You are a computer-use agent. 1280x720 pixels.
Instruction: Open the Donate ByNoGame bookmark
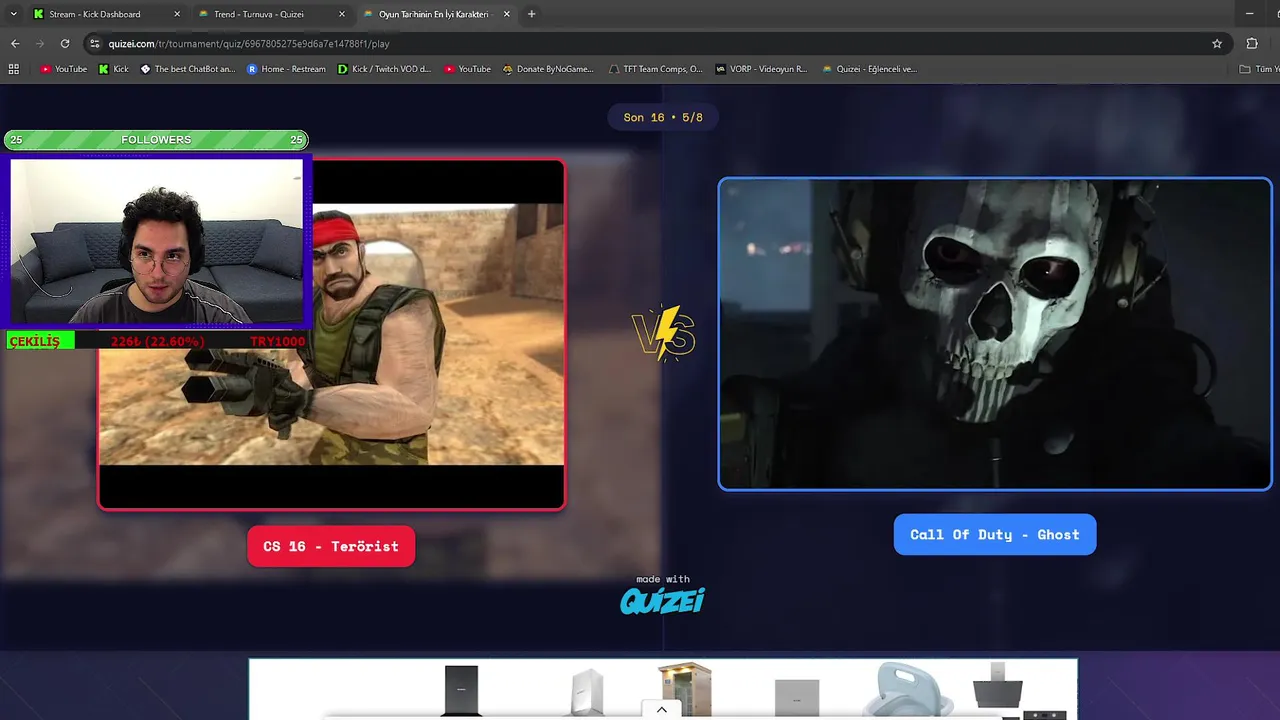click(548, 69)
